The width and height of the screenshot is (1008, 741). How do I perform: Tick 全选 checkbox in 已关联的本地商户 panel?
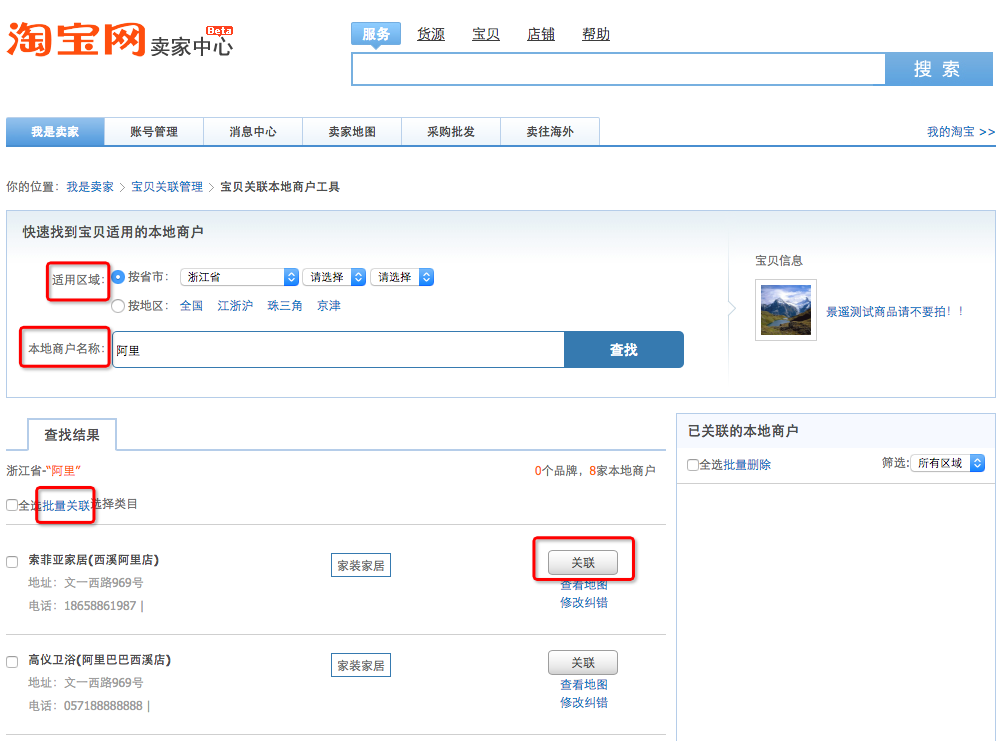(x=693, y=465)
